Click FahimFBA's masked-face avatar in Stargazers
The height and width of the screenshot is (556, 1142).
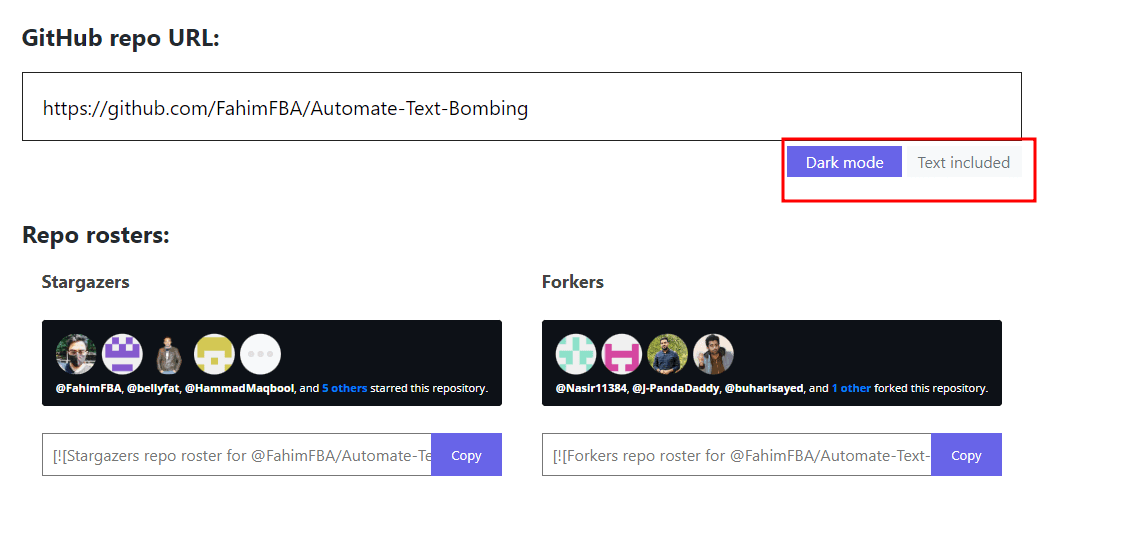[x=76, y=354]
